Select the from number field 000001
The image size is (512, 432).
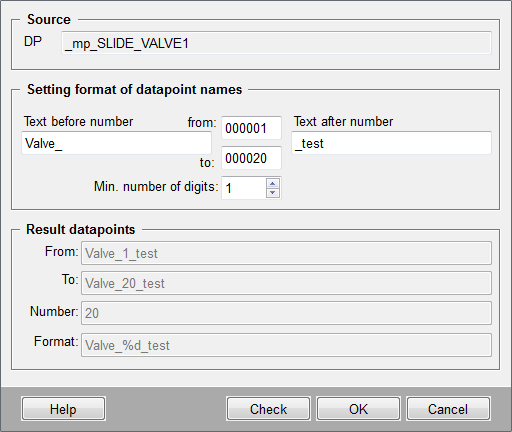[x=251, y=128]
